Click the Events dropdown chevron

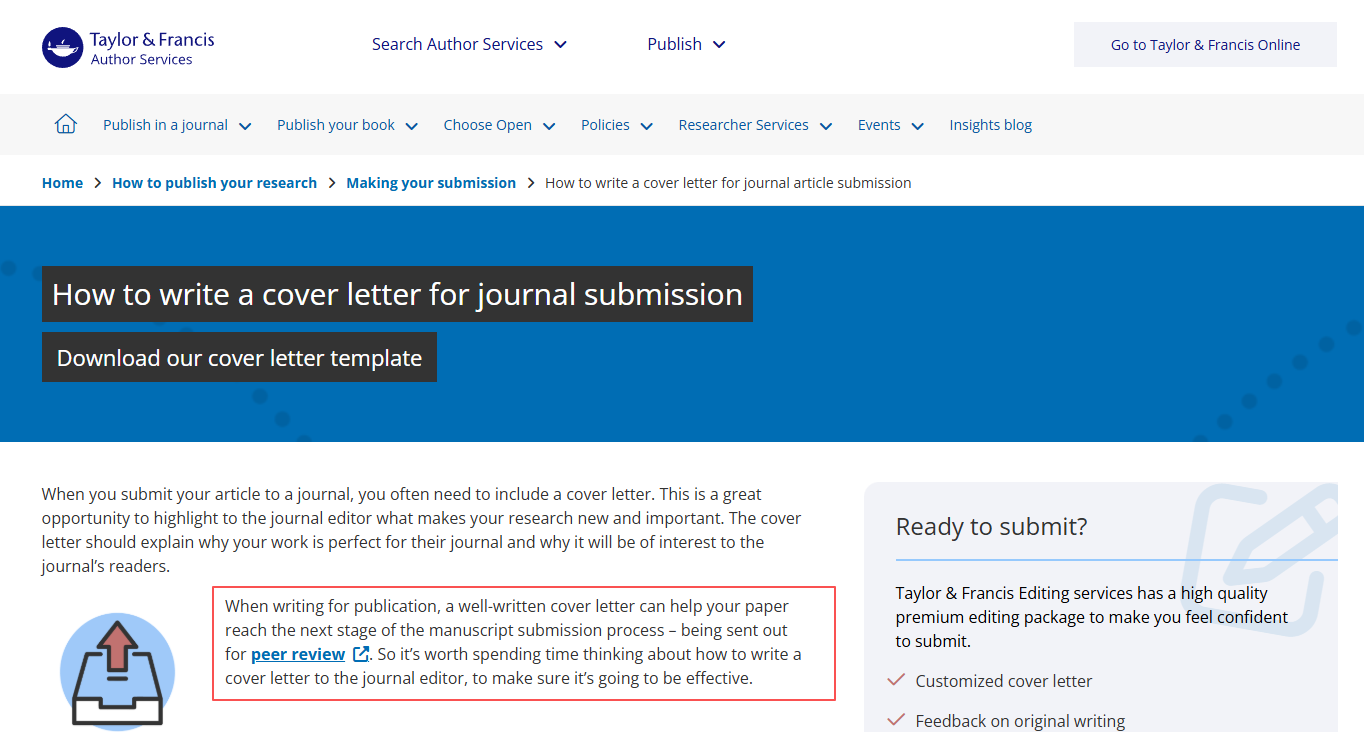(x=917, y=126)
